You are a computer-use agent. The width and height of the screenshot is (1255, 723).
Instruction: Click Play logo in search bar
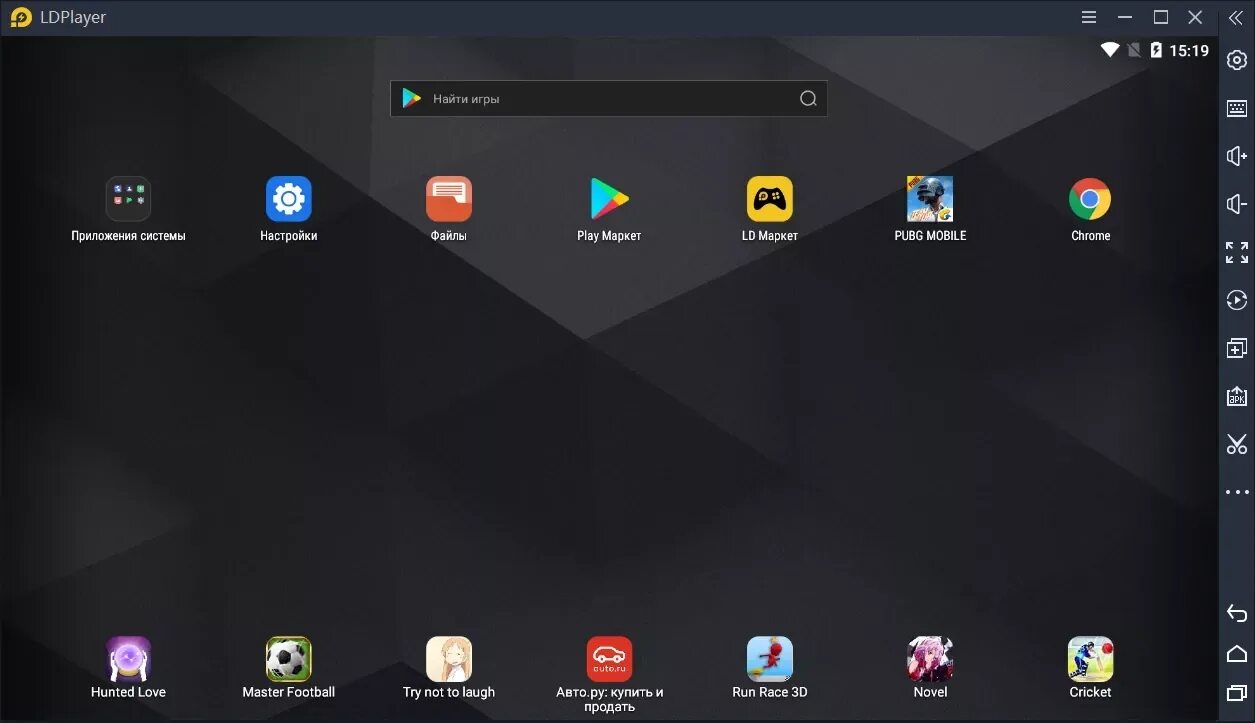412,98
